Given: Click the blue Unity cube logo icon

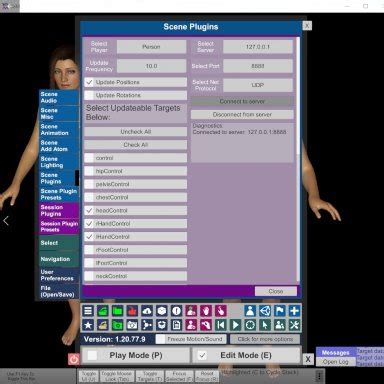Looking at the screenshot, I should (265, 311).
